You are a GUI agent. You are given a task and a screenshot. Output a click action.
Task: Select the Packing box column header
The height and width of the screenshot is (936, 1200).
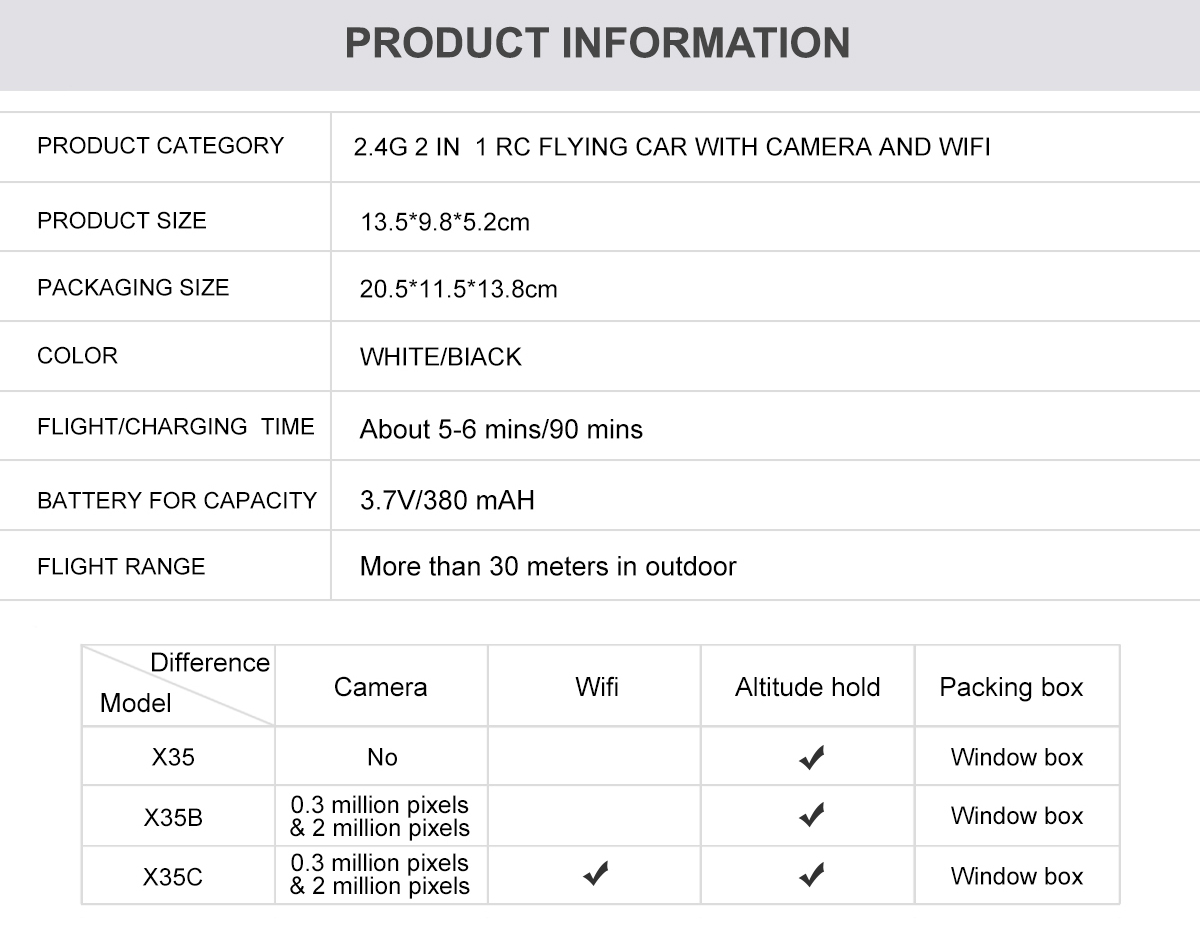tap(1011, 687)
